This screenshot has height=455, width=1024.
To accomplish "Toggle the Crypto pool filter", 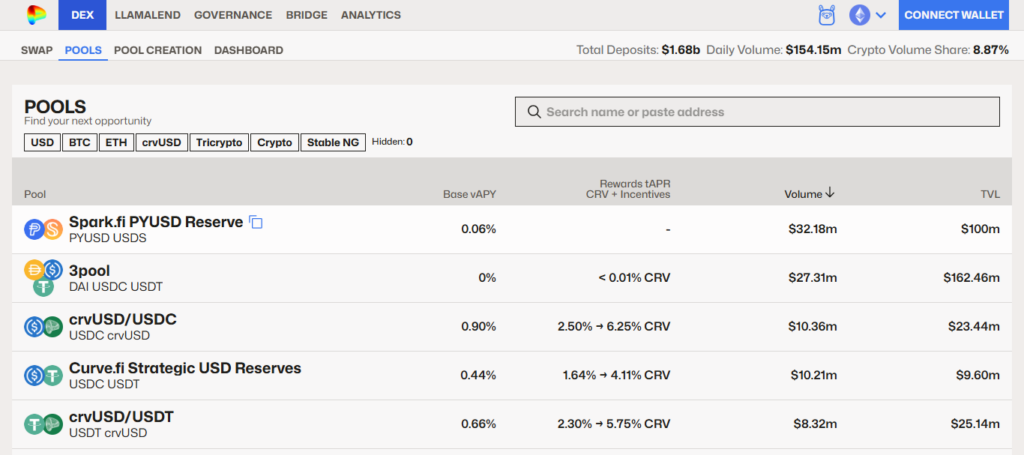I will [x=274, y=142].
